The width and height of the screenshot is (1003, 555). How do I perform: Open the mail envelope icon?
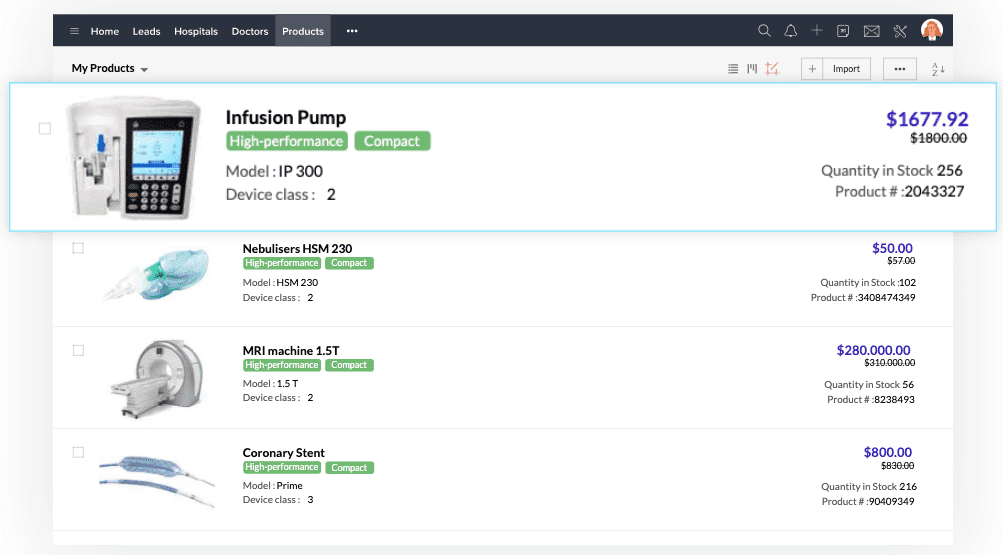872,31
